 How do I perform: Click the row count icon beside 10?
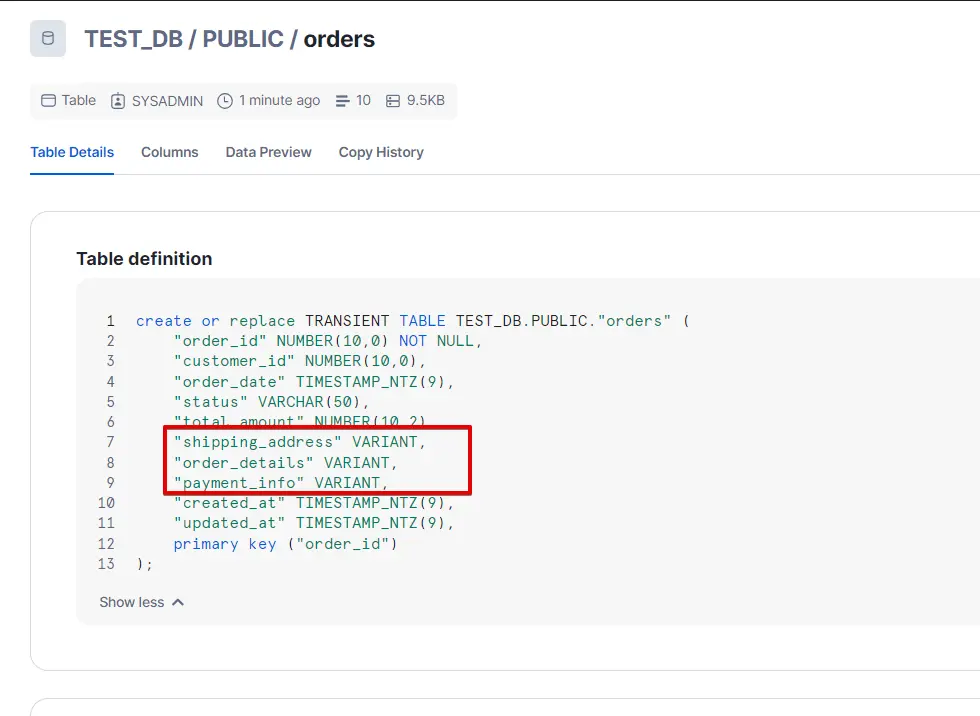[x=342, y=101]
